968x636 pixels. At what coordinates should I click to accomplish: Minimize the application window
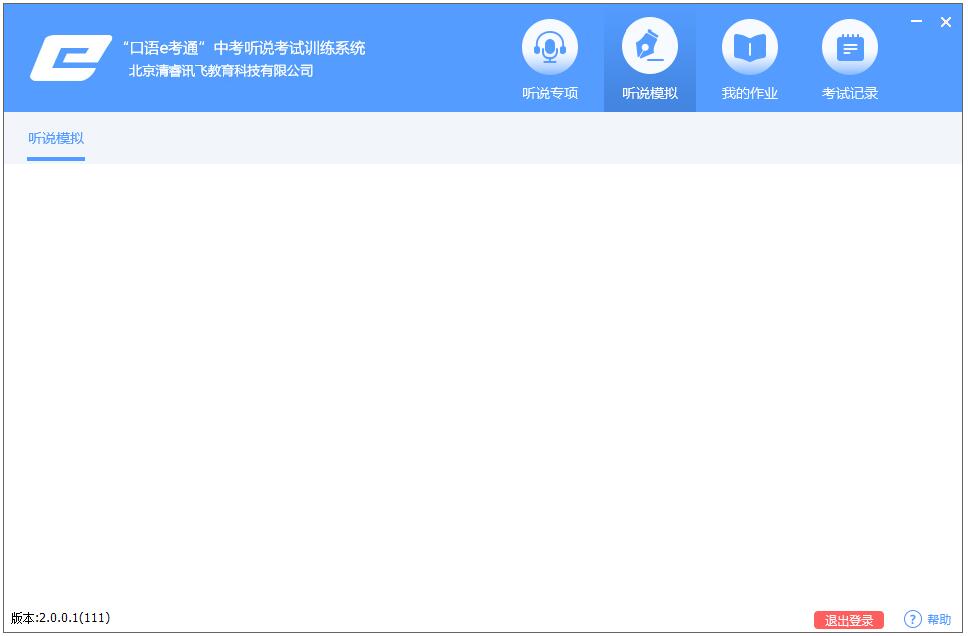tap(916, 21)
